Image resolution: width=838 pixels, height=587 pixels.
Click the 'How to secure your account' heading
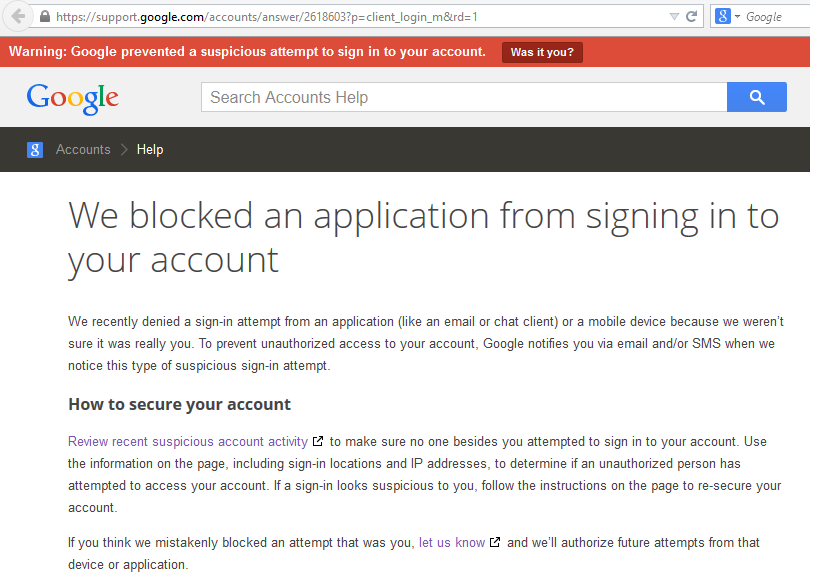(179, 404)
